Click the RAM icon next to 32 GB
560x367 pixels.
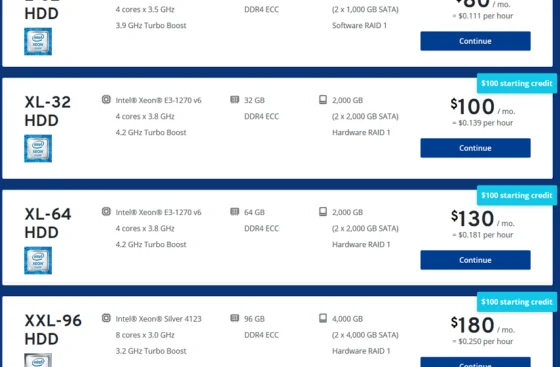pos(235,100)
